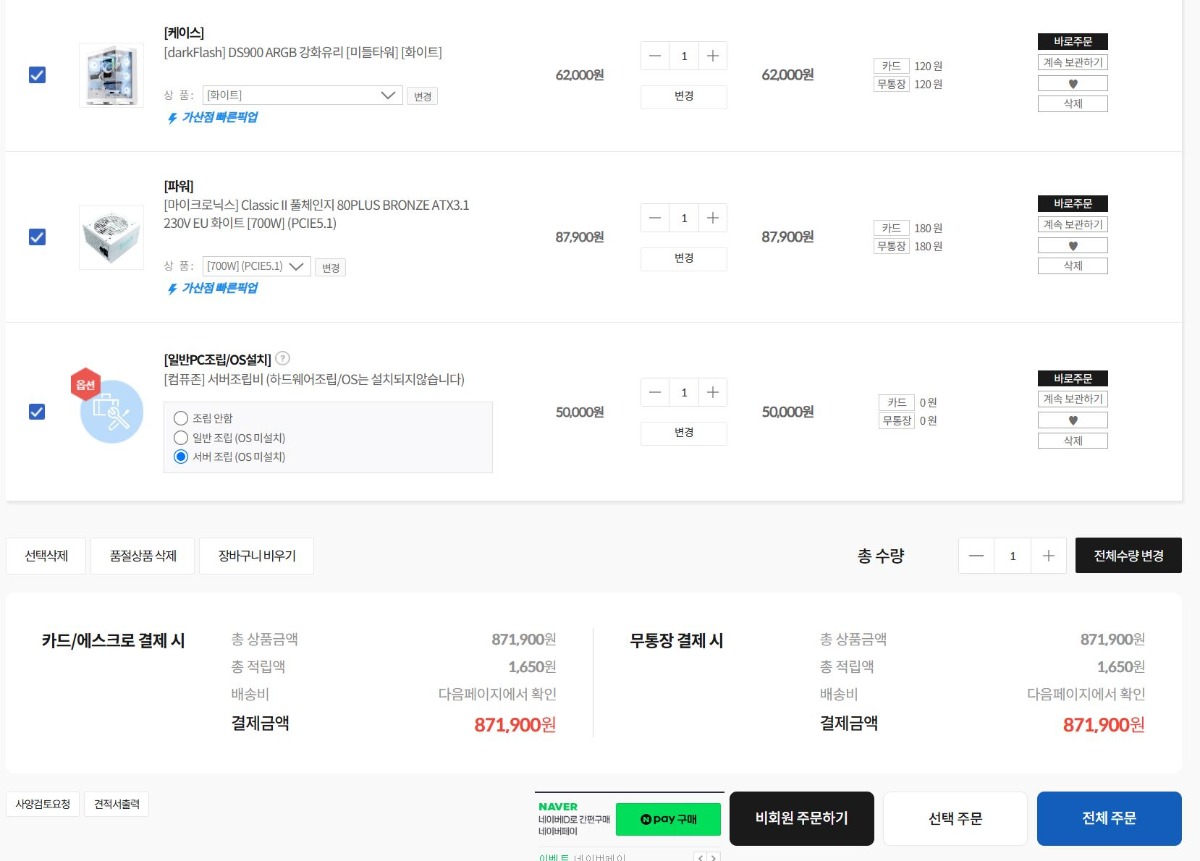Uncheck the darkFlash DS900 case checkbox

point(37,75)
